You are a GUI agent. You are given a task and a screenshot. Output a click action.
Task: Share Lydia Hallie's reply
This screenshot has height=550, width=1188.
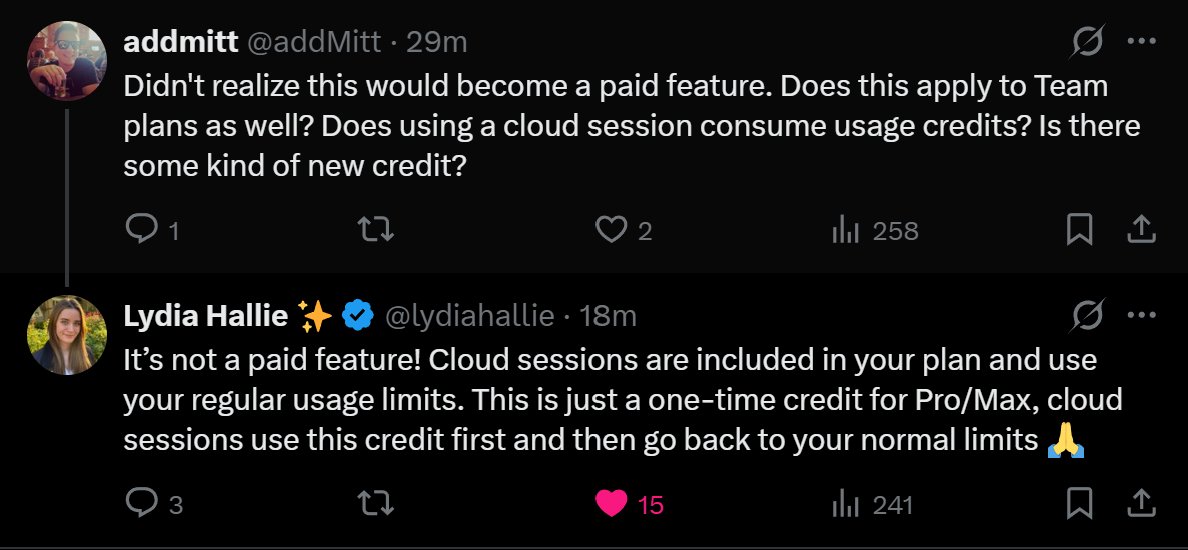click(1140, 502)
